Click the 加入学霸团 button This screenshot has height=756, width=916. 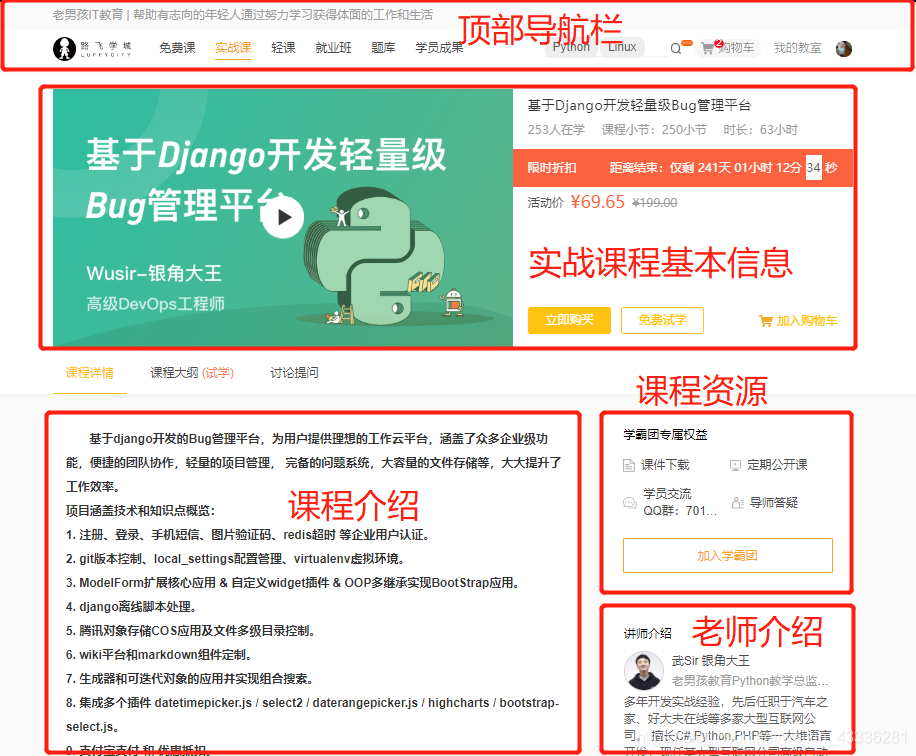(727, 556)
